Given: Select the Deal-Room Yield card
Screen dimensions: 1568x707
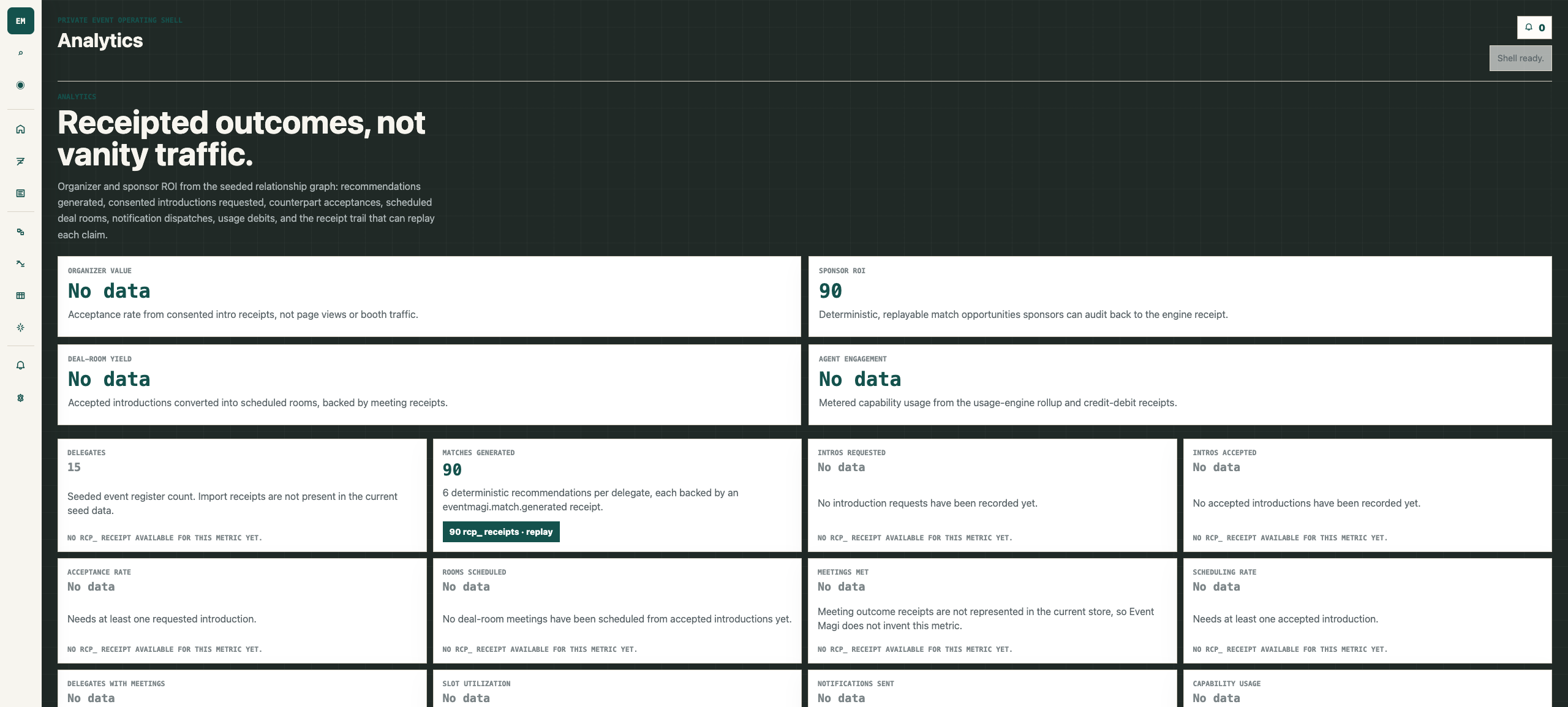Looking at the screenshot, I should [x=429, y=385].
